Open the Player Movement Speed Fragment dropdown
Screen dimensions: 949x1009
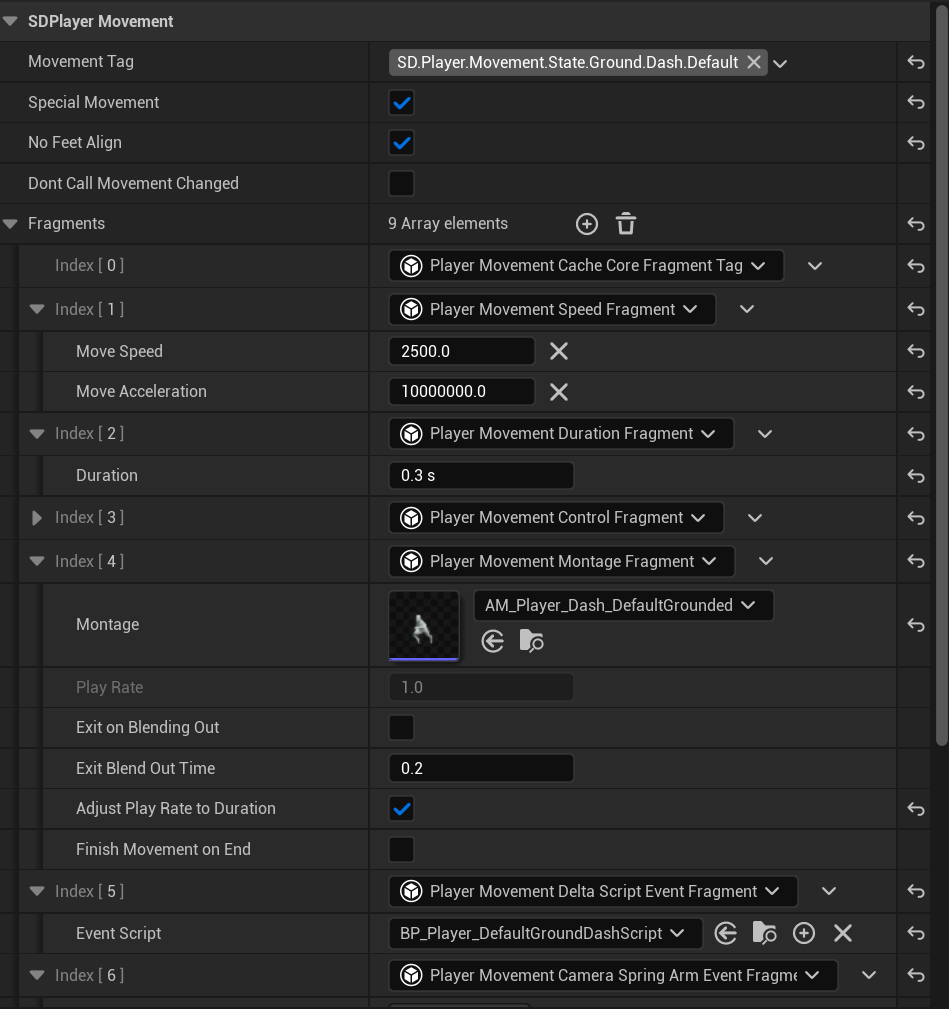pos(552,310)
